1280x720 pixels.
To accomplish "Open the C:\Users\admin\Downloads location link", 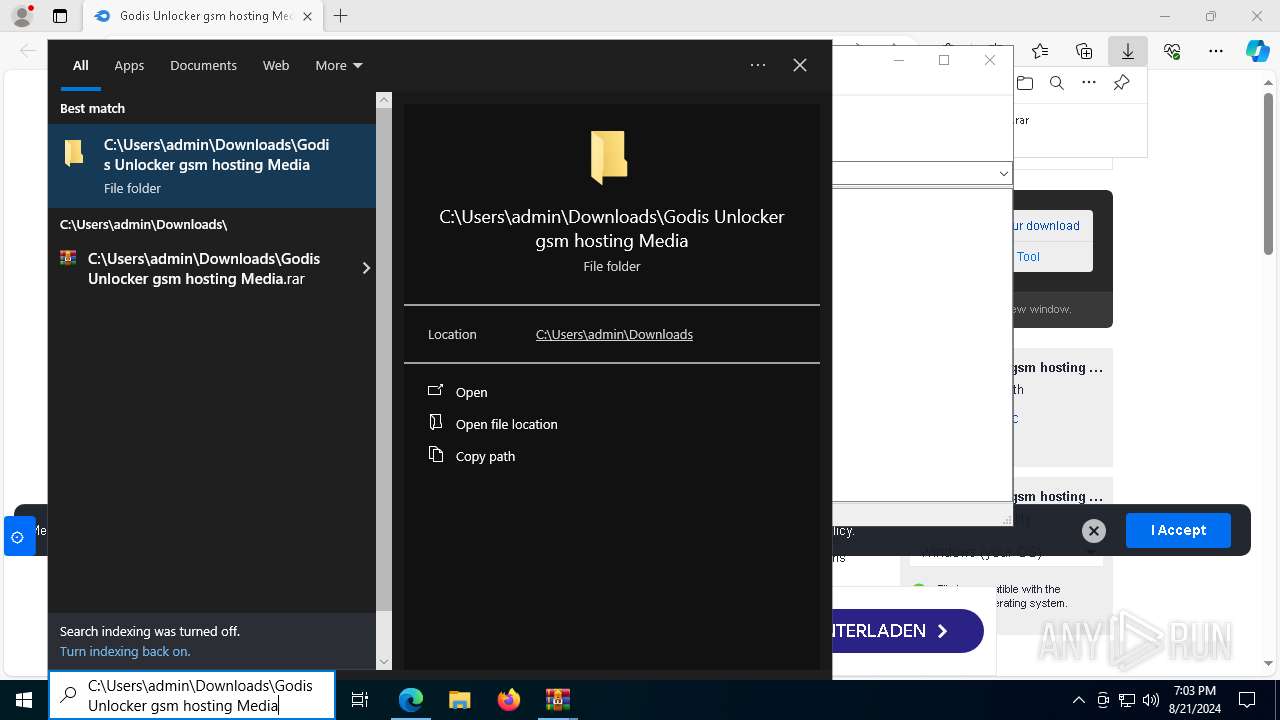I will click(614, 334).
